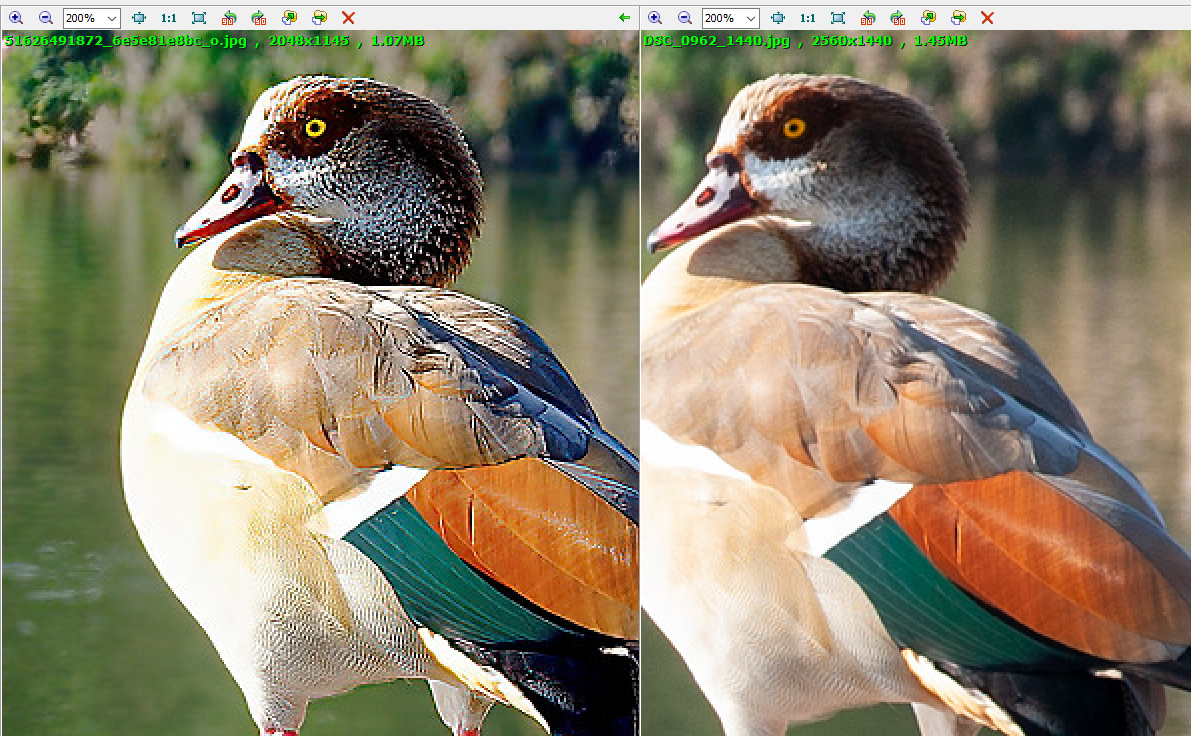
Task: Click the green arrow above the left image
Action: pyautogui.click(x=625, y=18)
